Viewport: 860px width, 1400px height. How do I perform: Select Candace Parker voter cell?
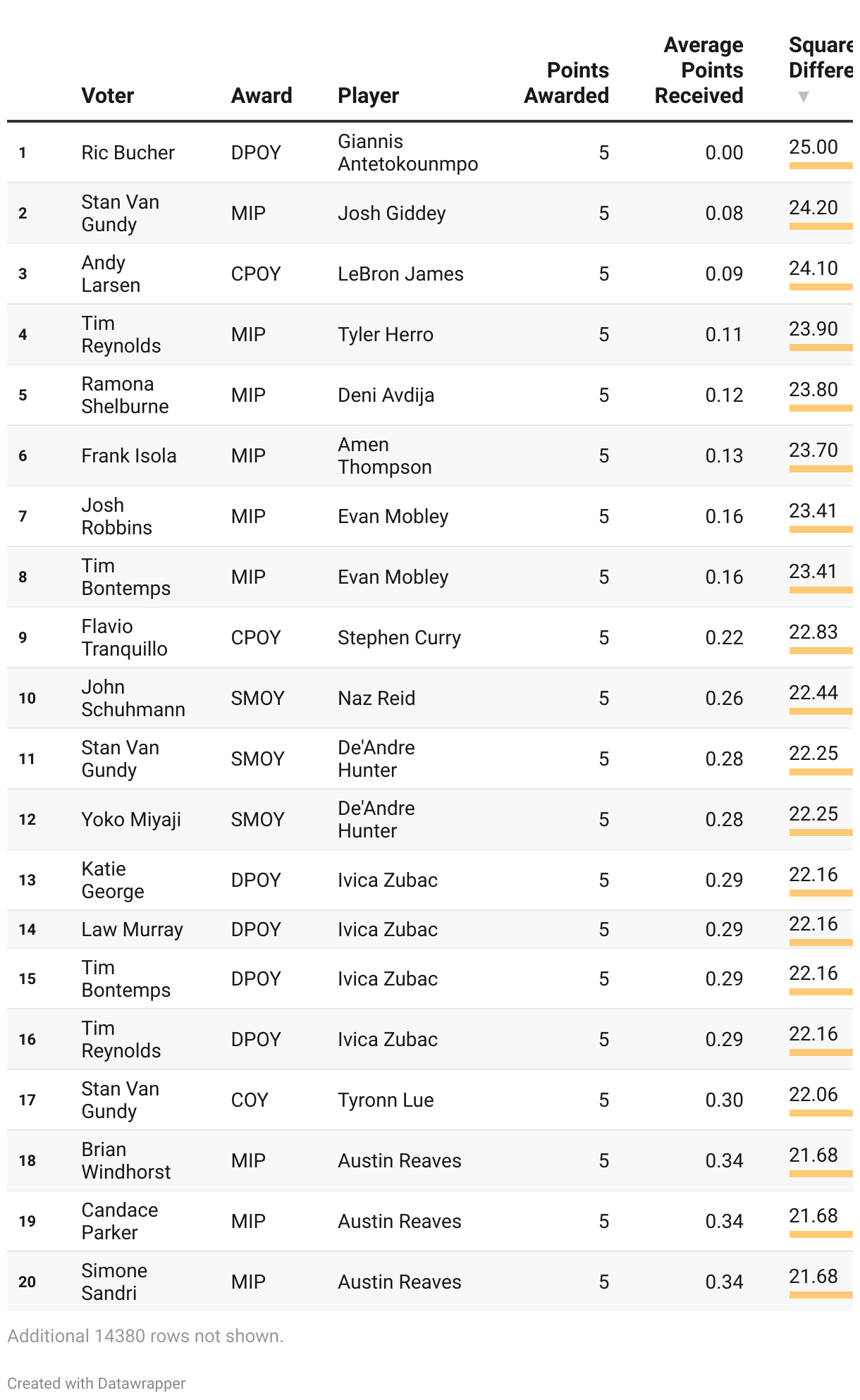pyautogui.click(x=119, y=1221)
